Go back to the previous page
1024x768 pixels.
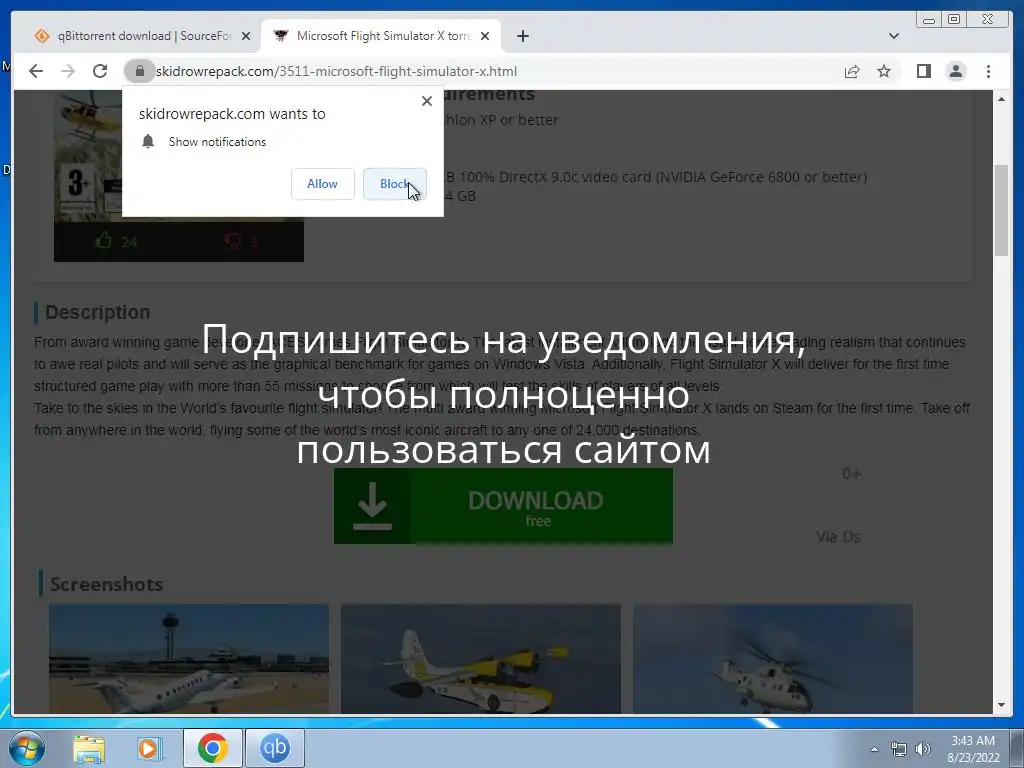pyautogui.click(x=36, y=71)
